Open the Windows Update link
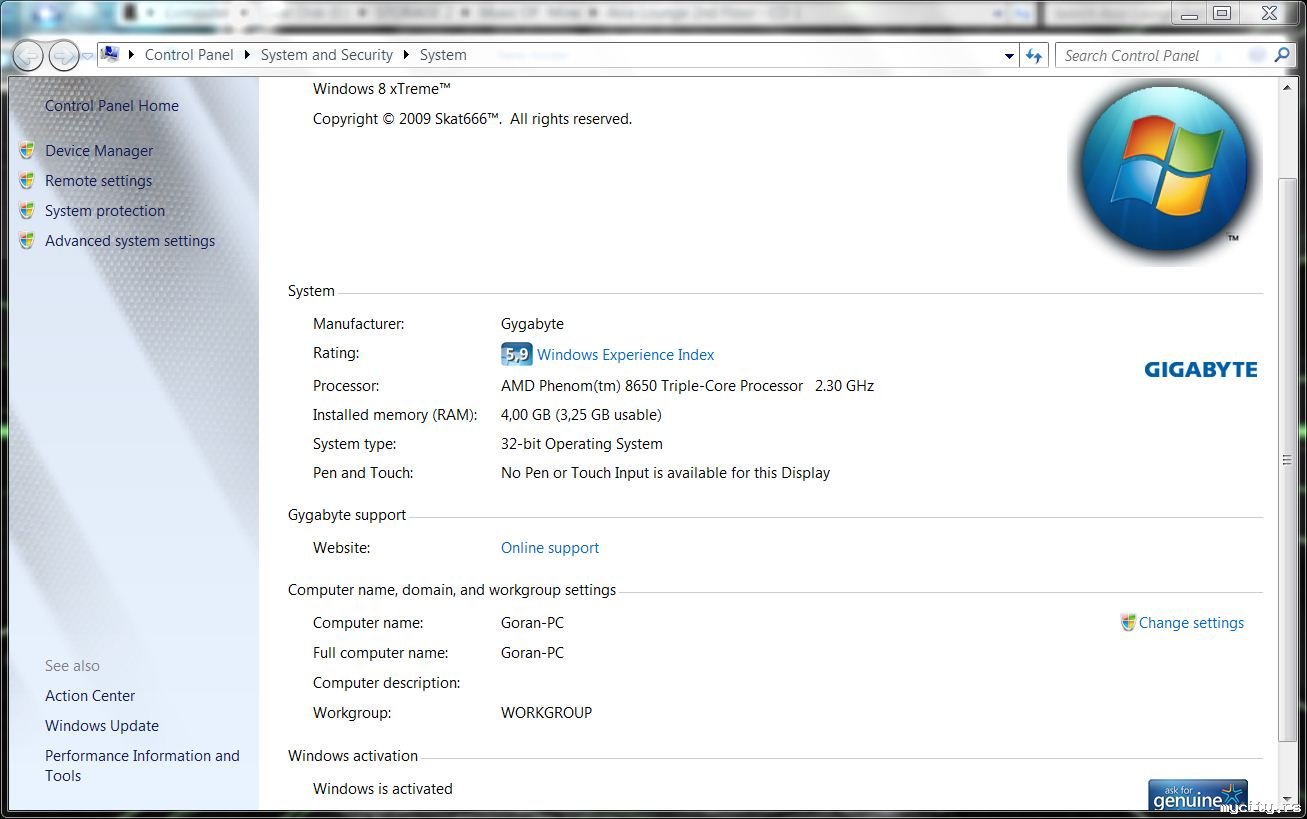The height and width of the screenshot is (819, 1307). (x=102, y=726)
